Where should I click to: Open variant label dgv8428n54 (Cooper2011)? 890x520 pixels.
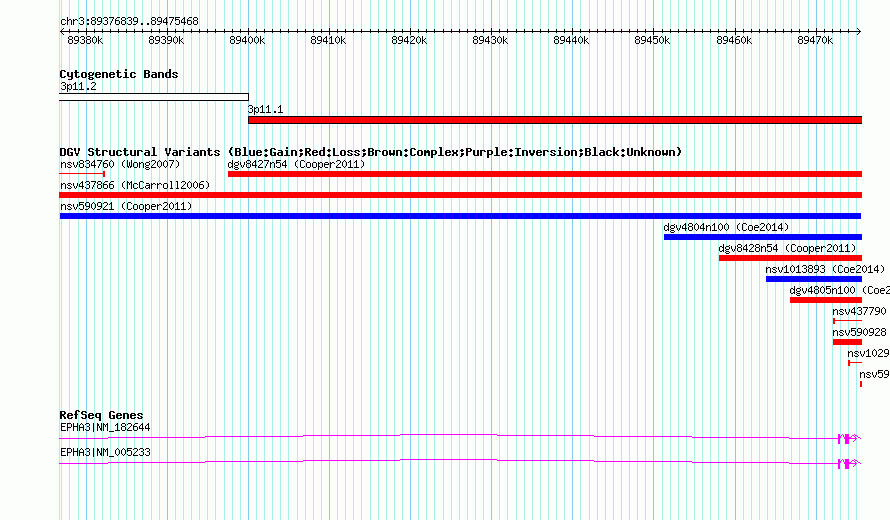pos(787,248)
